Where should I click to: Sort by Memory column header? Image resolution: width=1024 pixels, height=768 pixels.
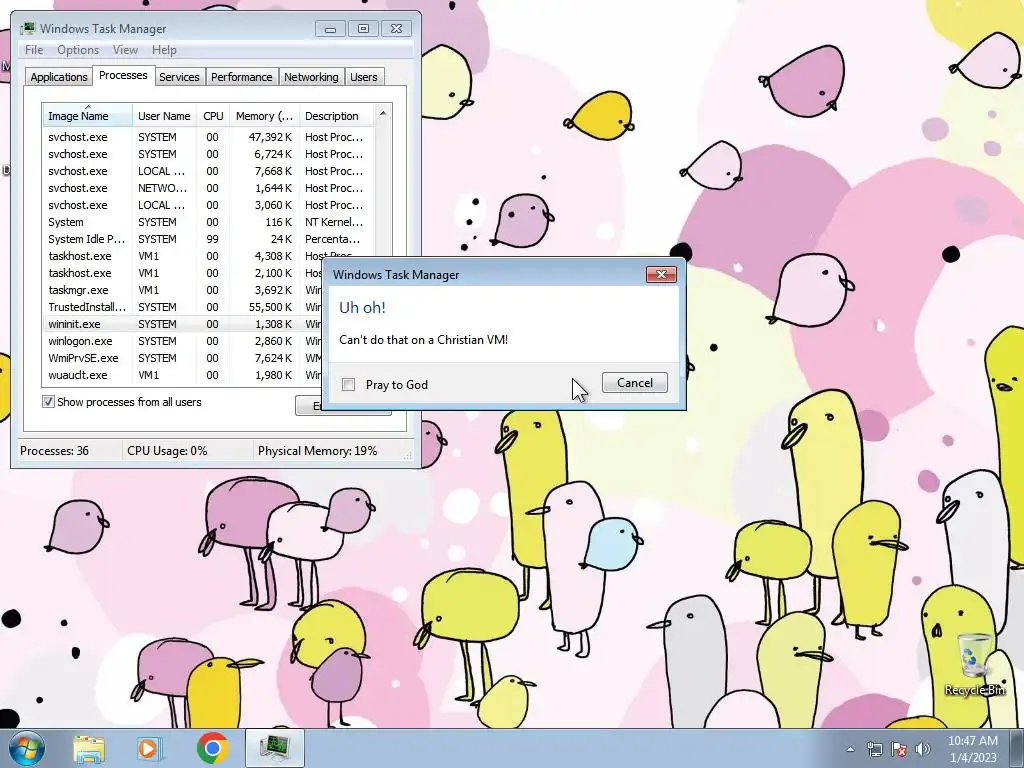point(264,116)
